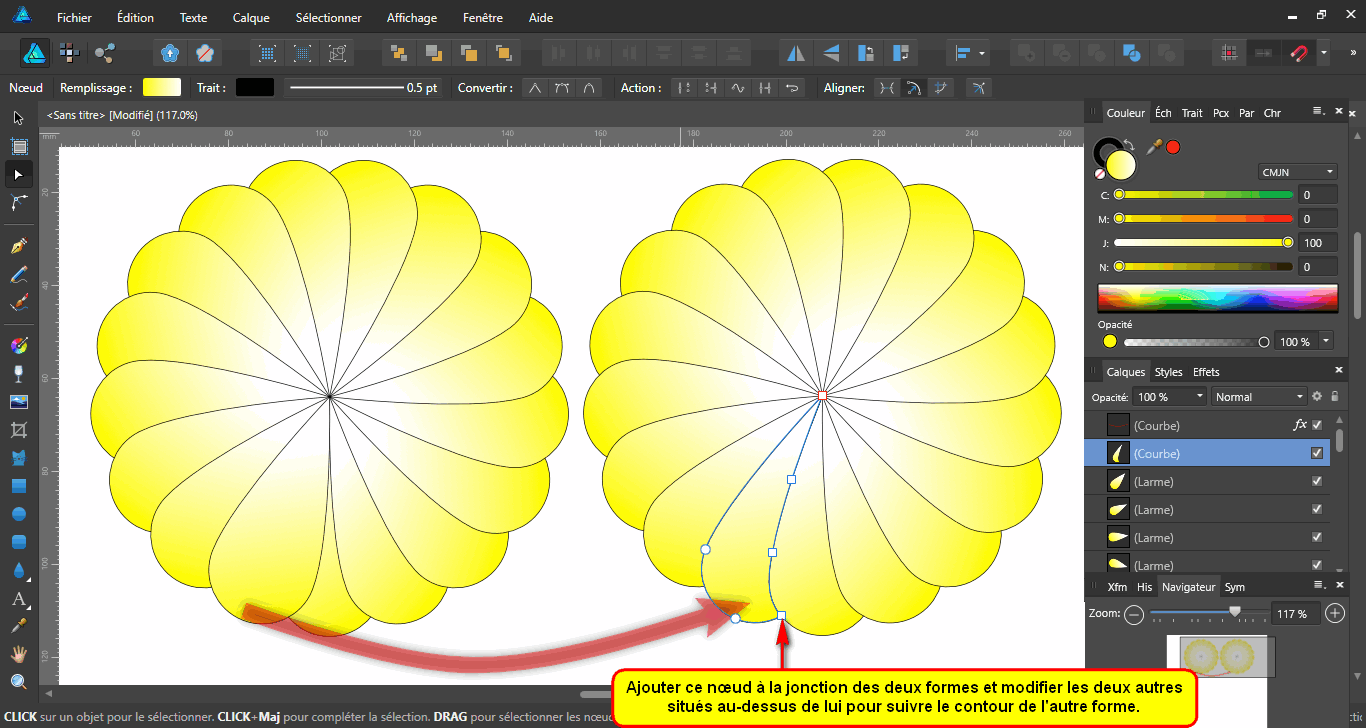Select the Pen tool

(18, 246)
